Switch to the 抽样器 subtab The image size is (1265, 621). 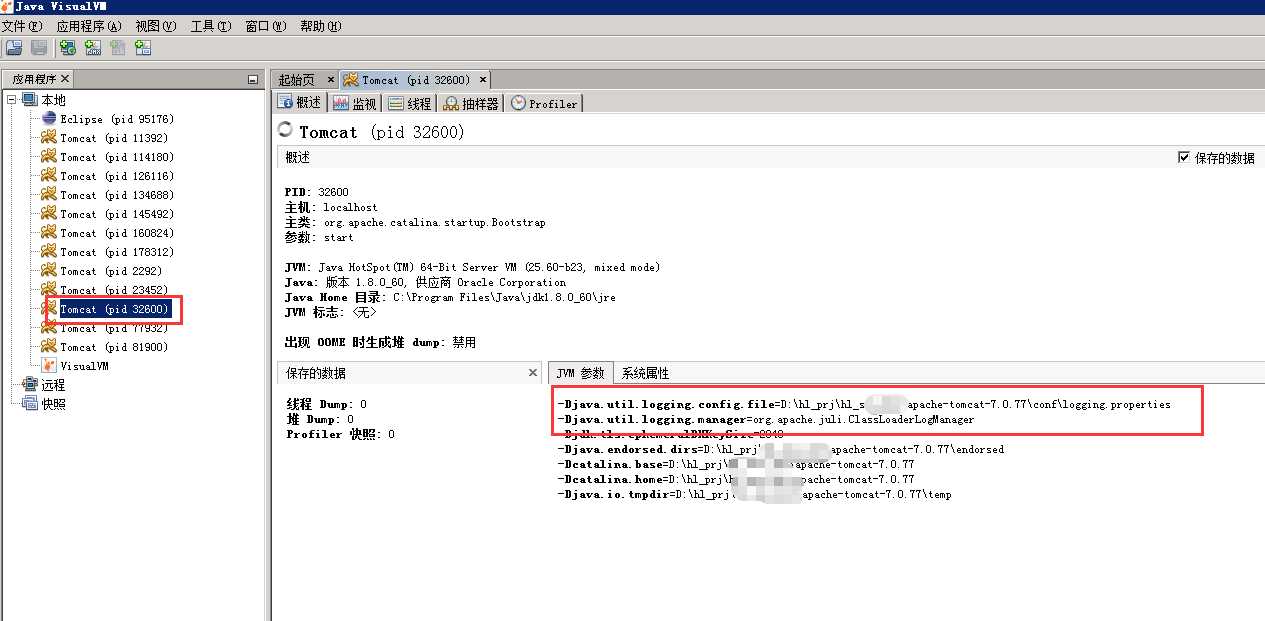[x=471, y=103]
